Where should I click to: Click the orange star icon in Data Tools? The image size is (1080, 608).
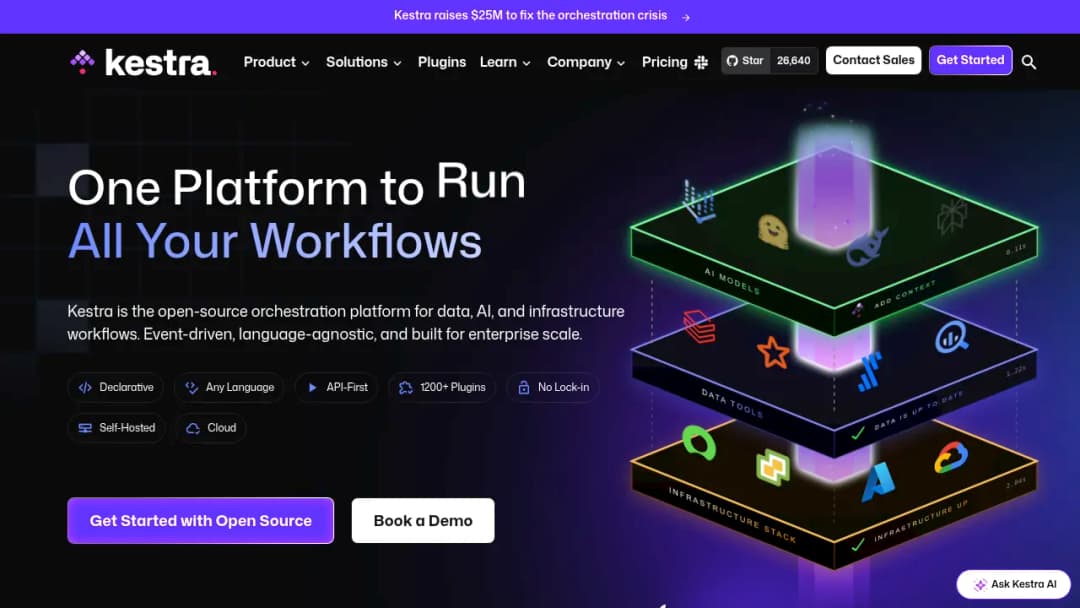tap(773, 353)
